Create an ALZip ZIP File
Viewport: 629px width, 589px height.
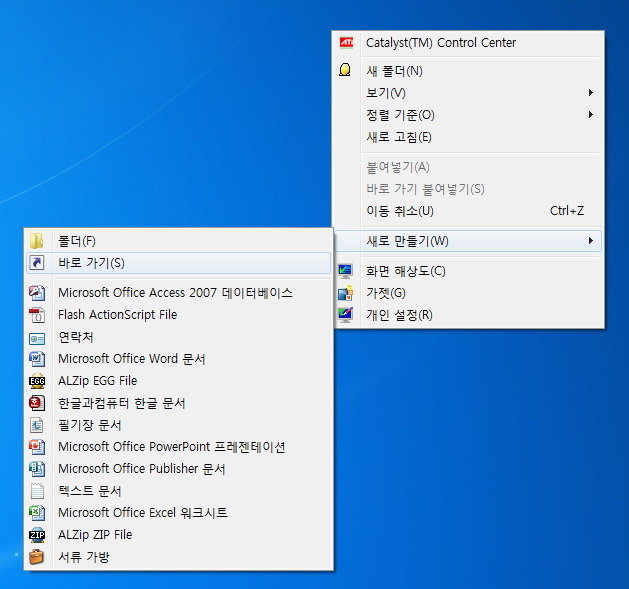point(179,534)
